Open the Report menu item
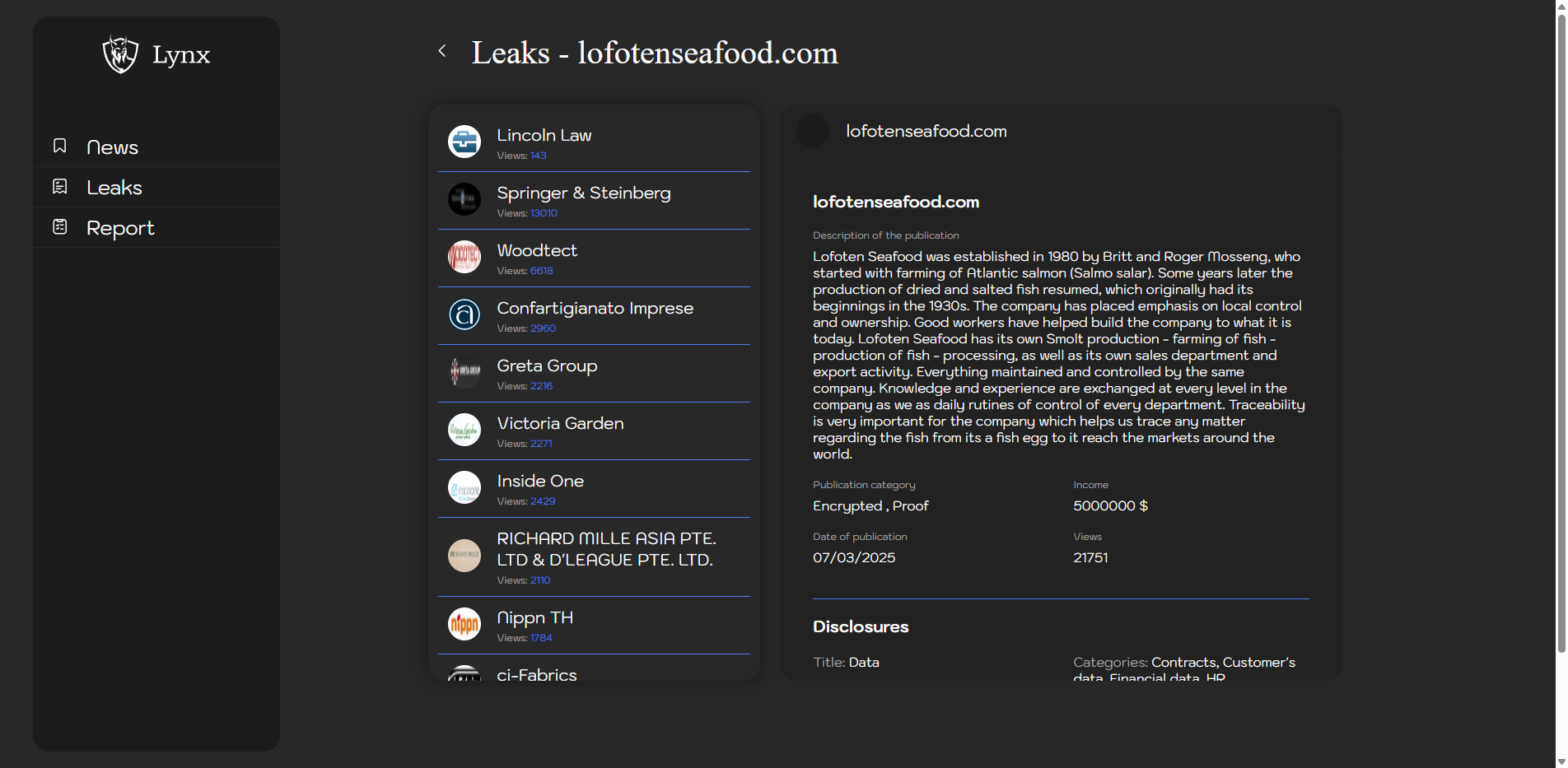This screenshot has width=1568, height=768. [120, 228]
